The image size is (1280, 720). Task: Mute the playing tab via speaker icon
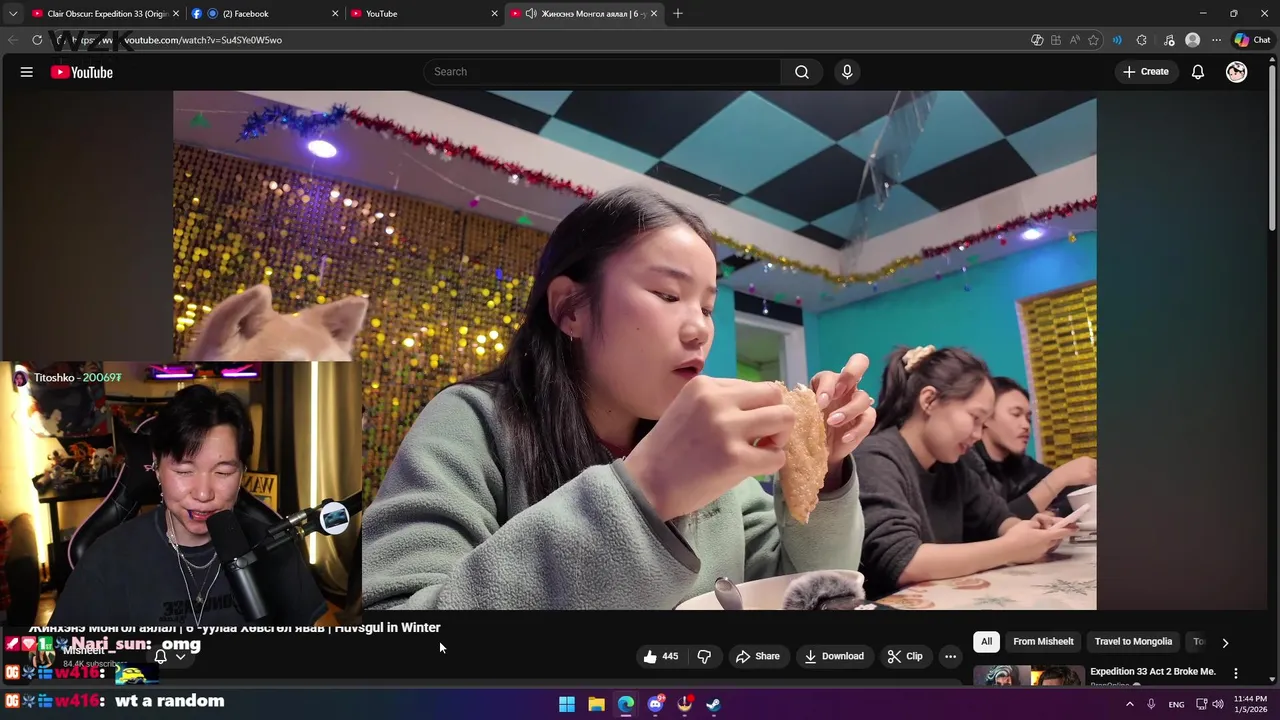(x=531, y=13)
